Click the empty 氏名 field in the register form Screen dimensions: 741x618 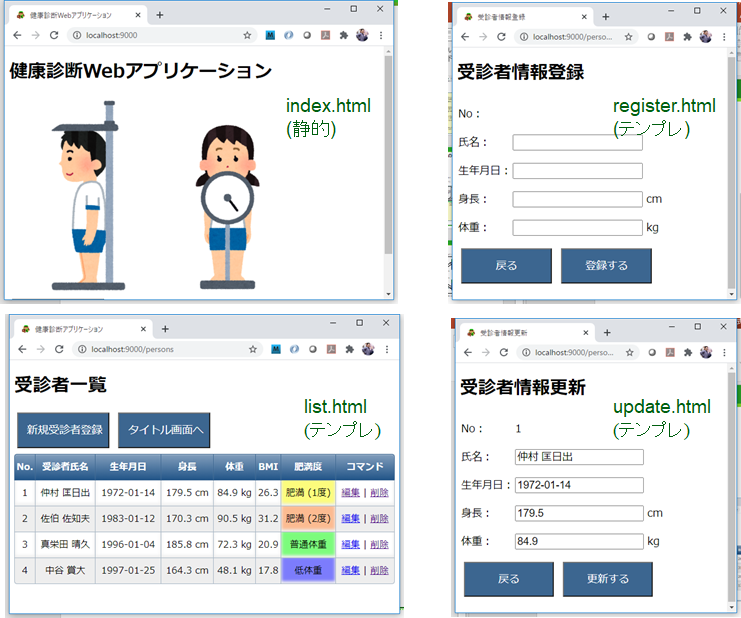(577, 142)
